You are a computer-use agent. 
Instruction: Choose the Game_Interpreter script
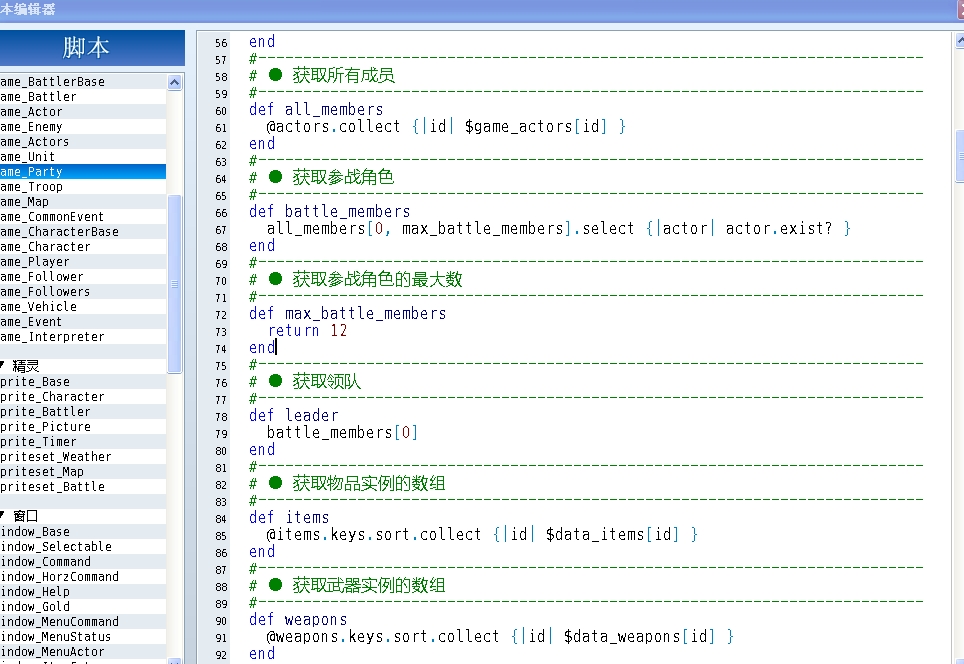83,337
